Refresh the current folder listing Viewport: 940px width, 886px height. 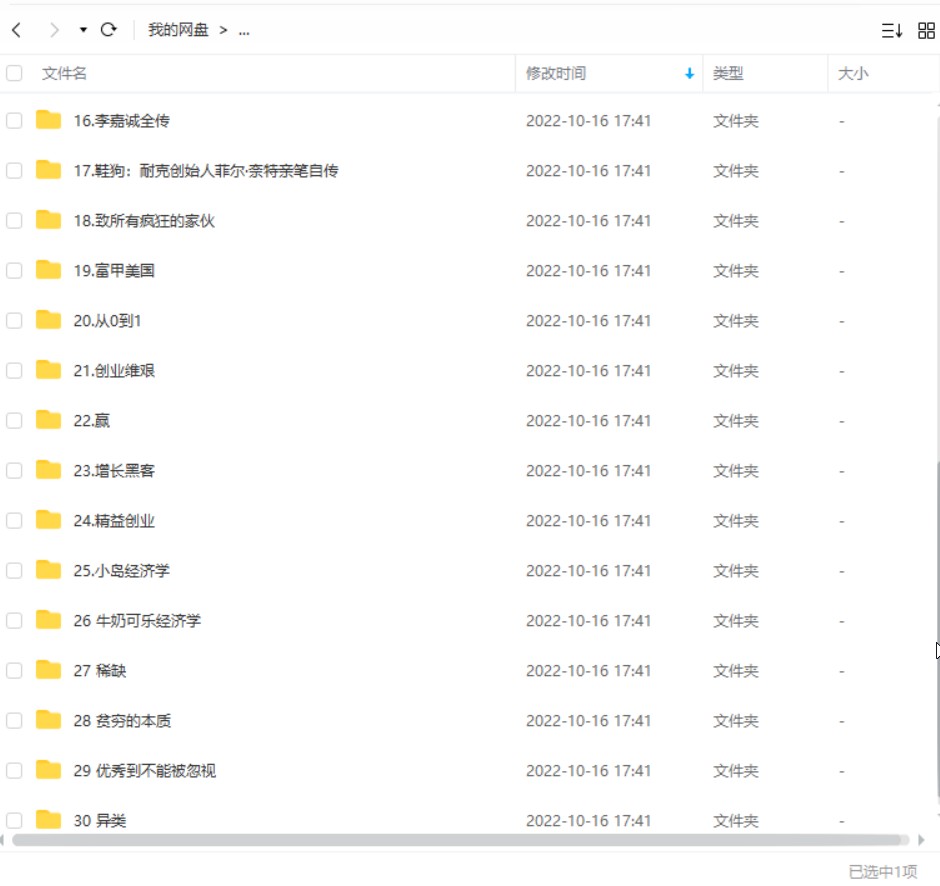tap(109, 29)
